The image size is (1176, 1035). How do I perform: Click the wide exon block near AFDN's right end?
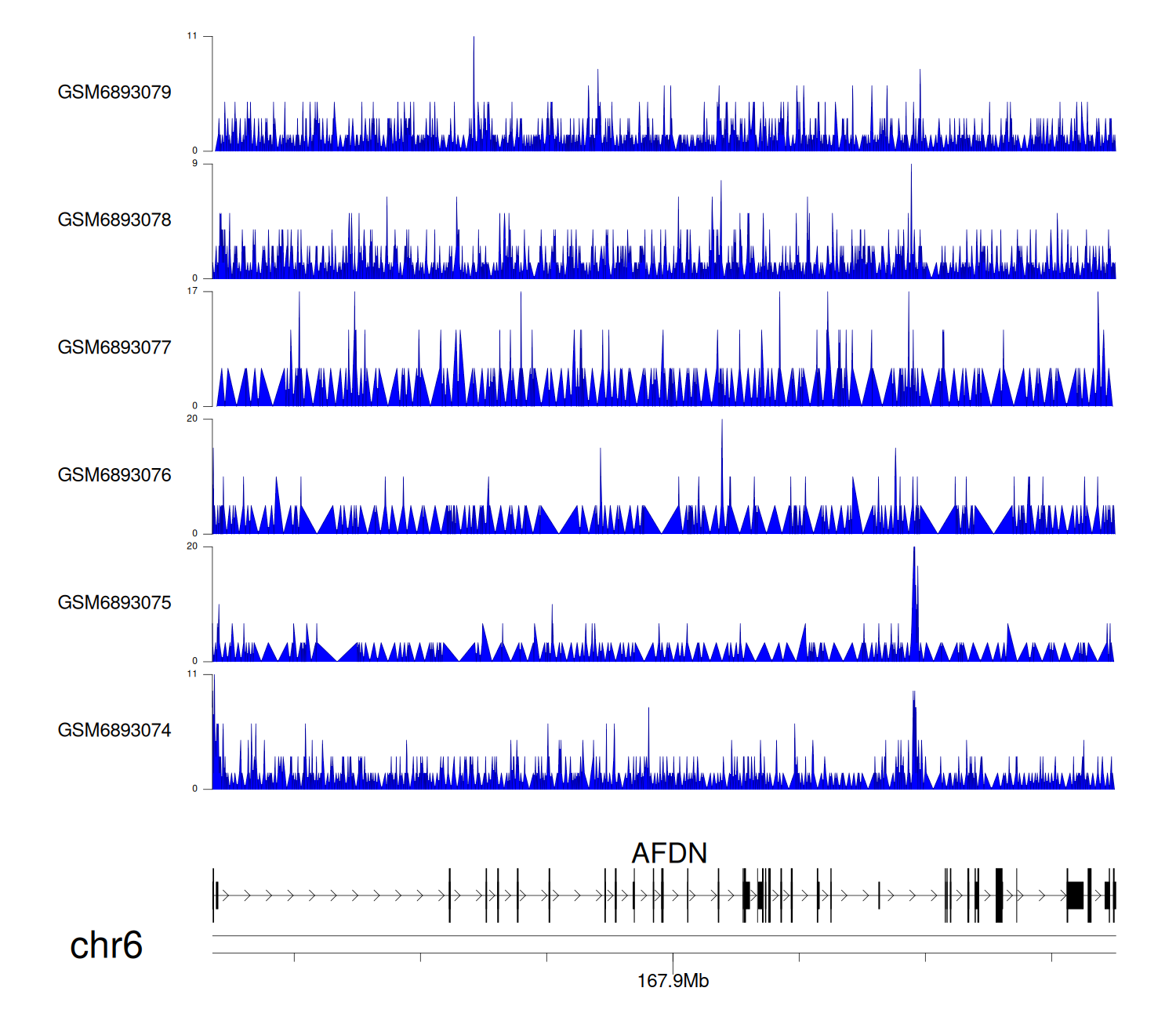pyautogui.click(x=1075, y=895)
